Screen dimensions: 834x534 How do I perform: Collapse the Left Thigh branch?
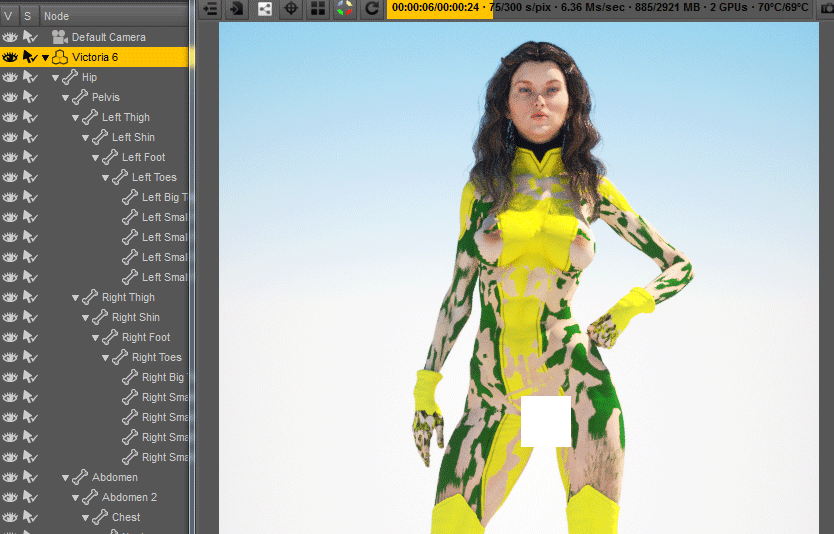(x=76, y=118)
